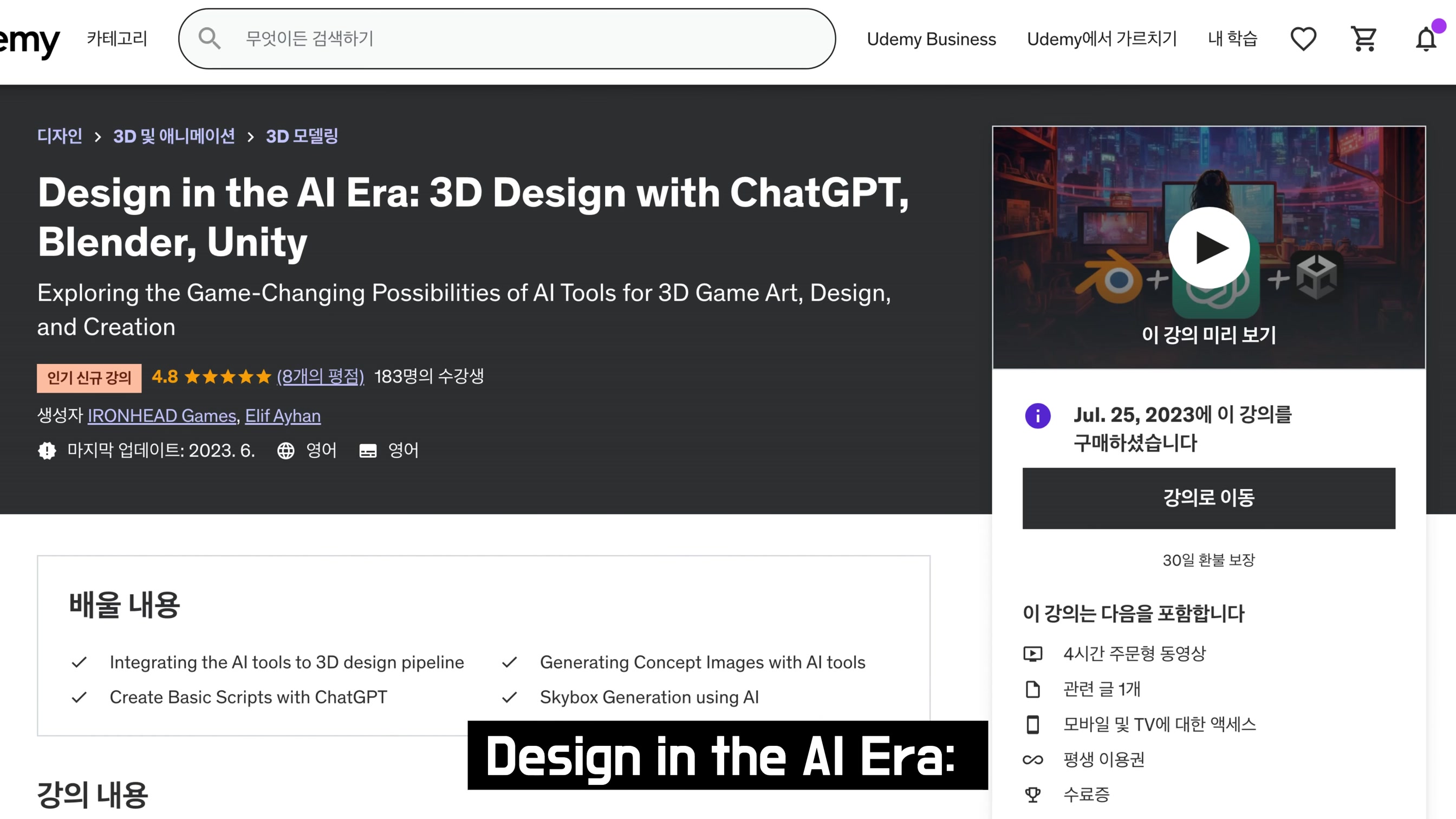Click the course title heading
The height and width of the screenshot is (819, 1456).
473,218
